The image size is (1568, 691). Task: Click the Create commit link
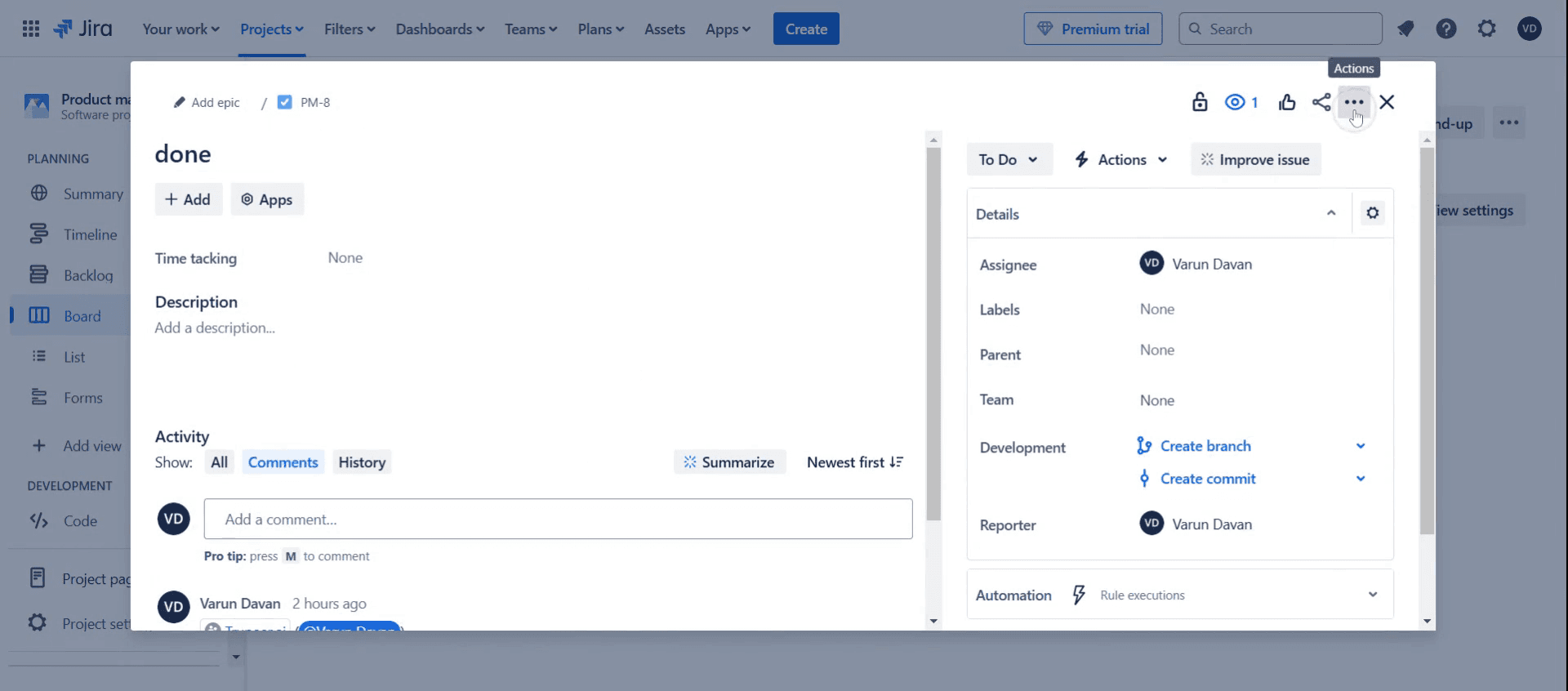pyautogui.click(x=1208, y=479)
